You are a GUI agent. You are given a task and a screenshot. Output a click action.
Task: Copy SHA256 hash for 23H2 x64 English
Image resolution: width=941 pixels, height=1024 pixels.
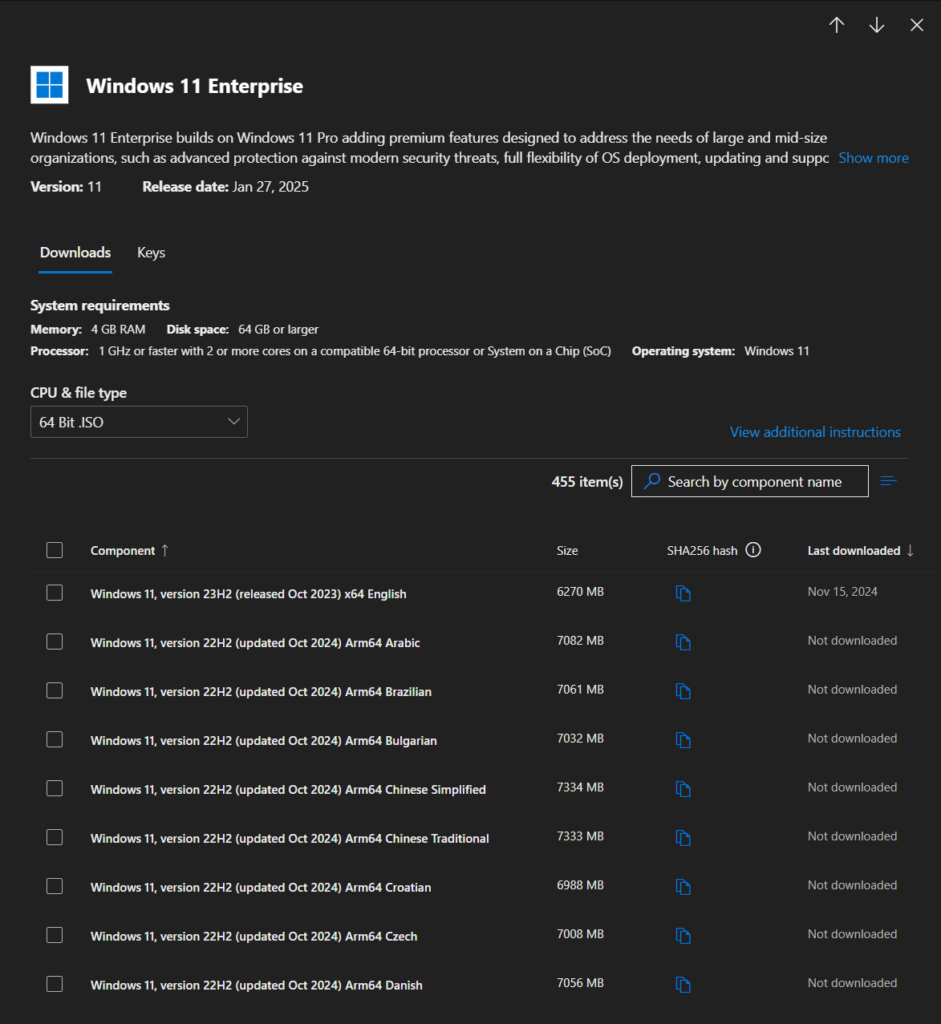[x=683, y=593]
